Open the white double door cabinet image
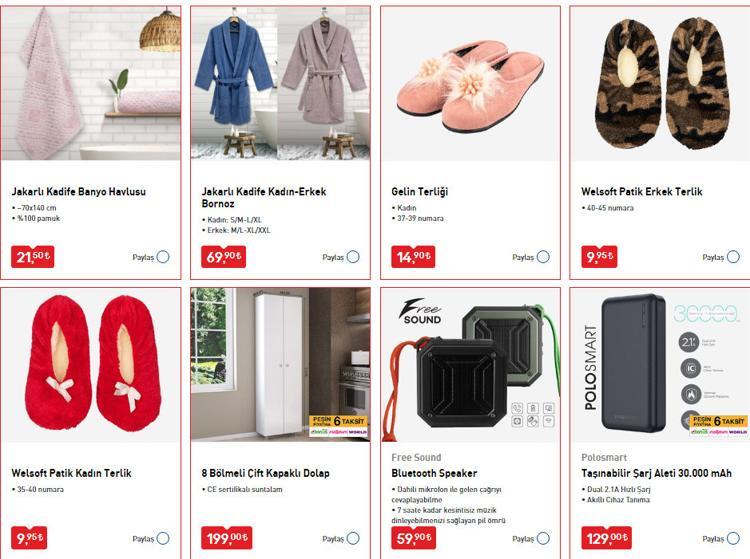750x559 pixels. click(x=280, y=364)
